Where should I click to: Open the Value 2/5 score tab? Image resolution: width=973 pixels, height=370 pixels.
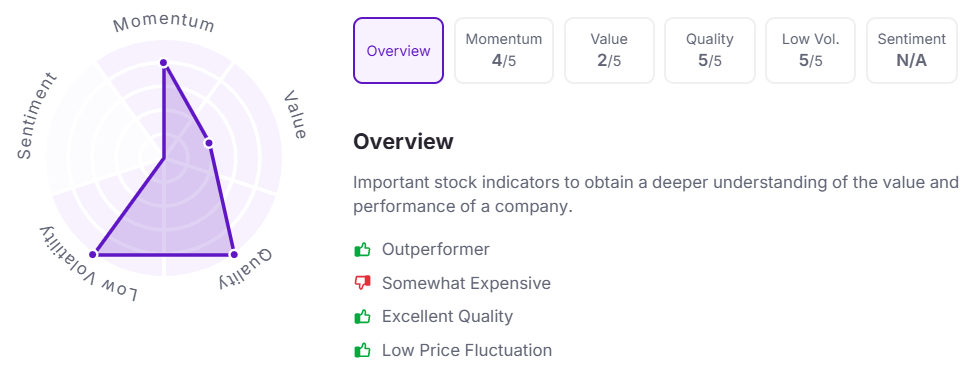click(x=609, y=50)
